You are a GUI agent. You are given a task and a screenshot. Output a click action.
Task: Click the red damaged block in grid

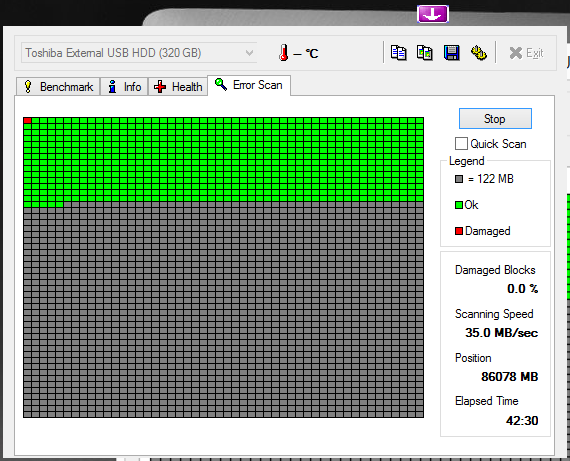click(27, 120)
